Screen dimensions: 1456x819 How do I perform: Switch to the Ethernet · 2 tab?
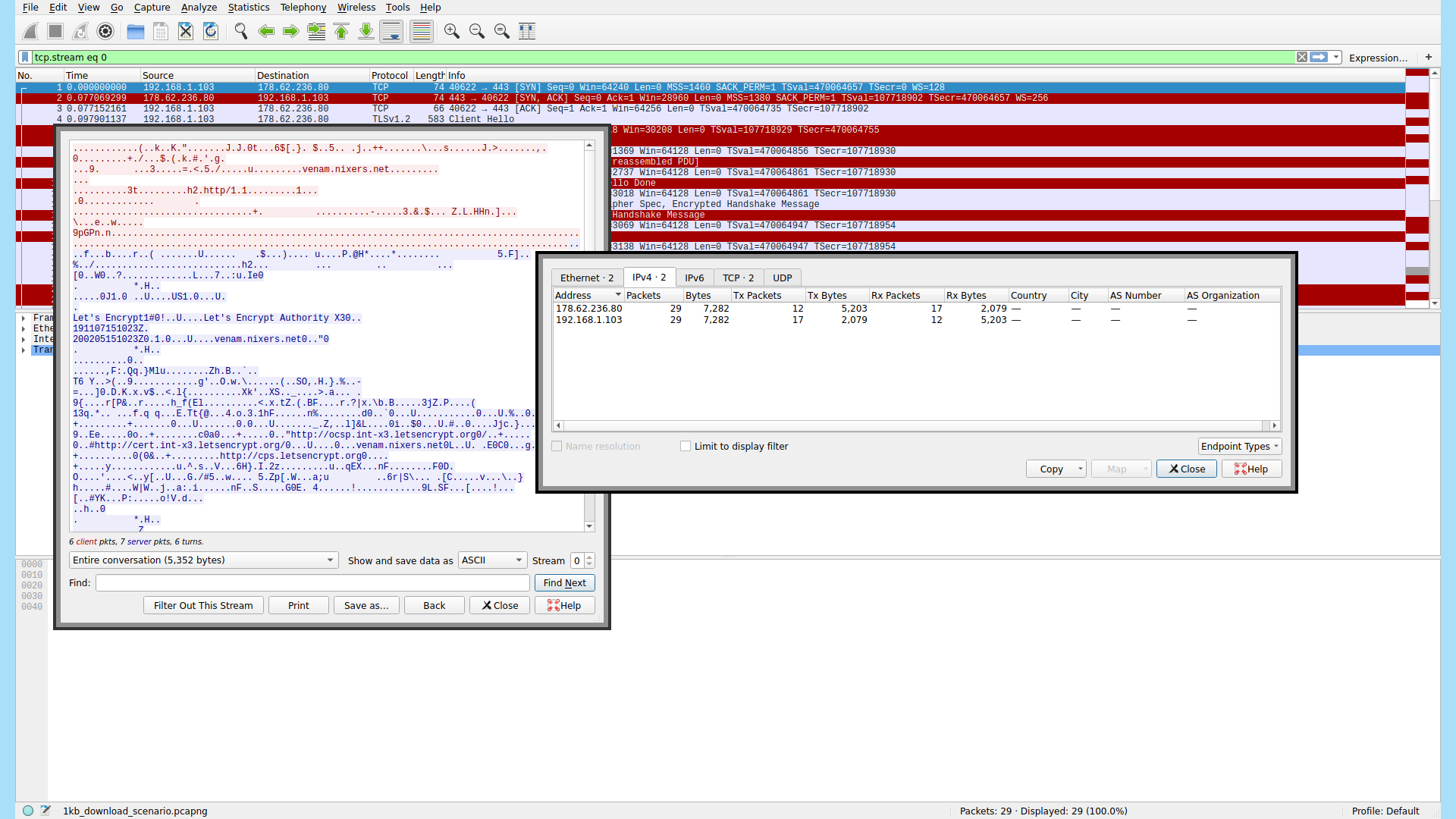pos(587,278)
